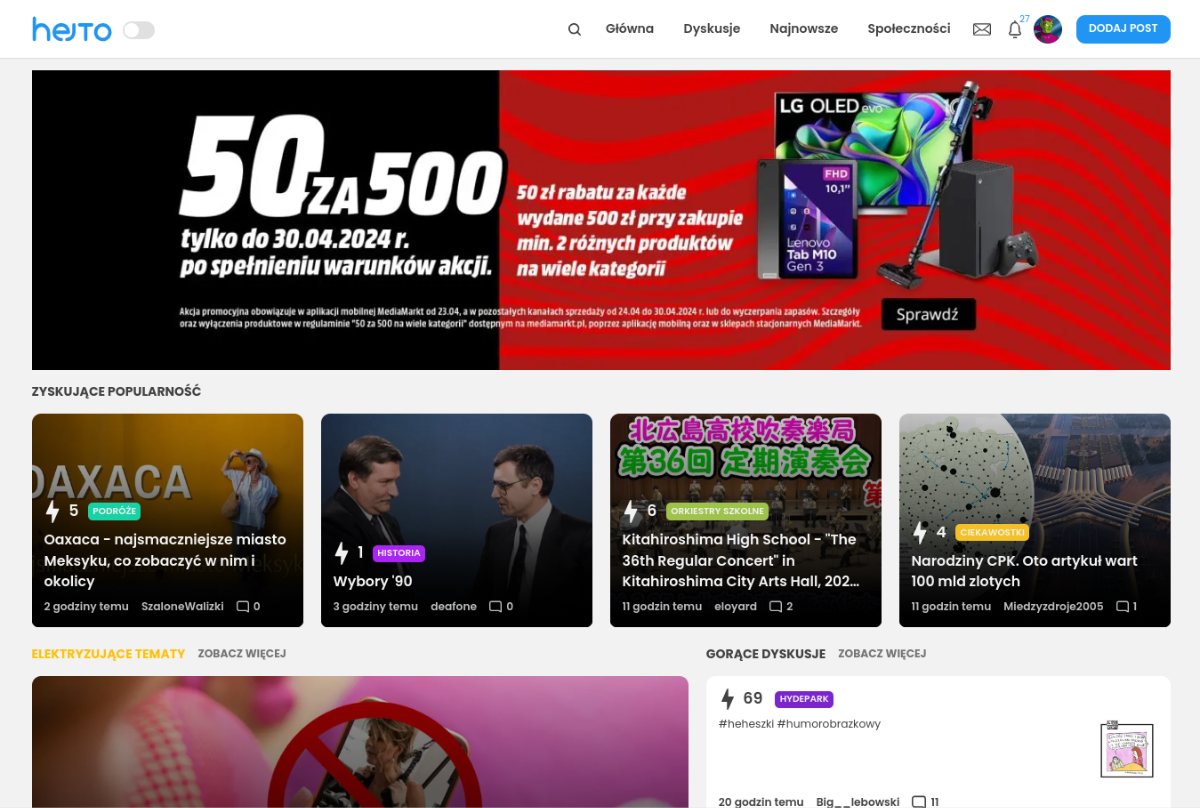Open comments on the Wybory '90 post

[501, 606]
